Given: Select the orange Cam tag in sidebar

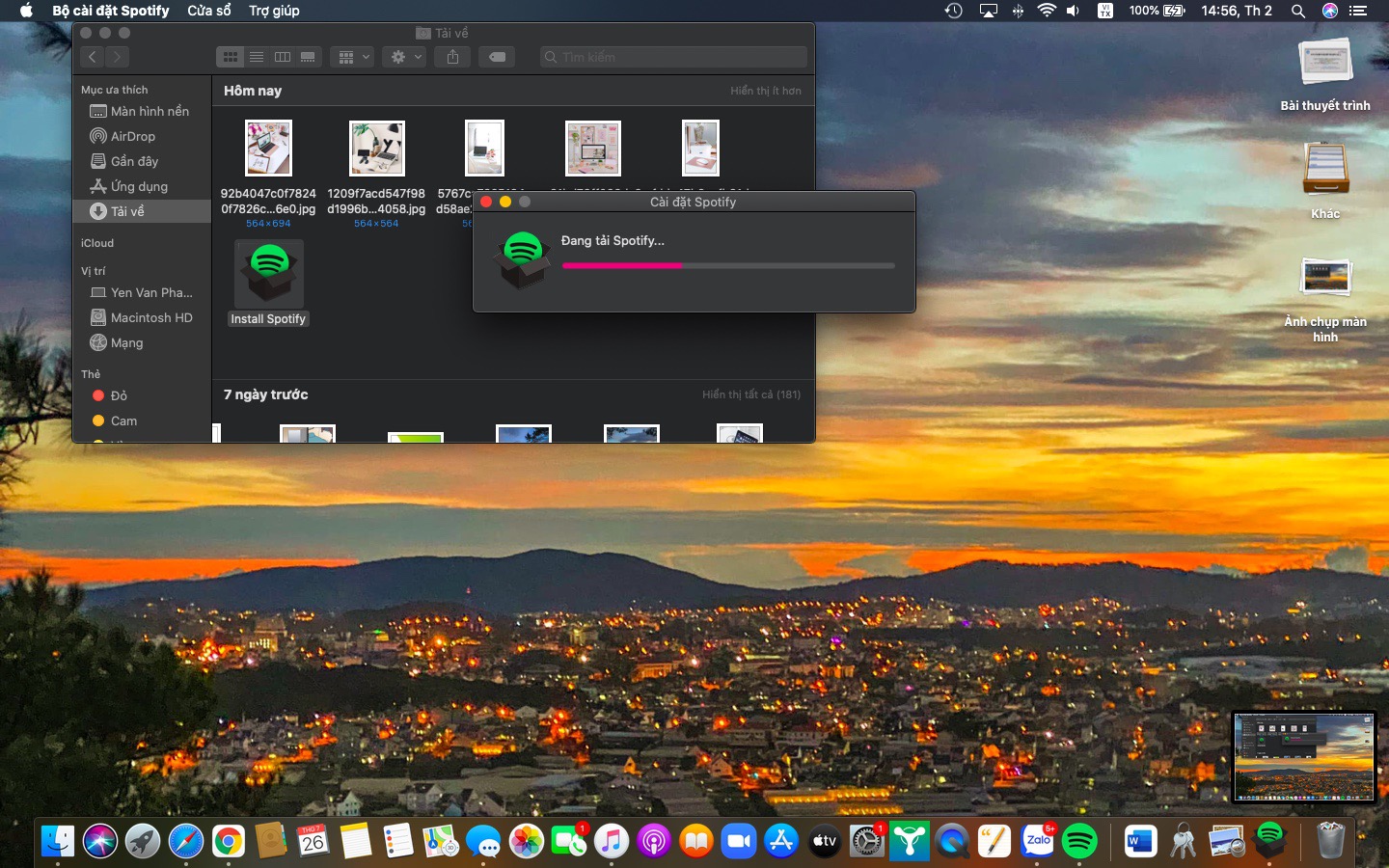Looking at the screenshot, I should tap(142, 420).
